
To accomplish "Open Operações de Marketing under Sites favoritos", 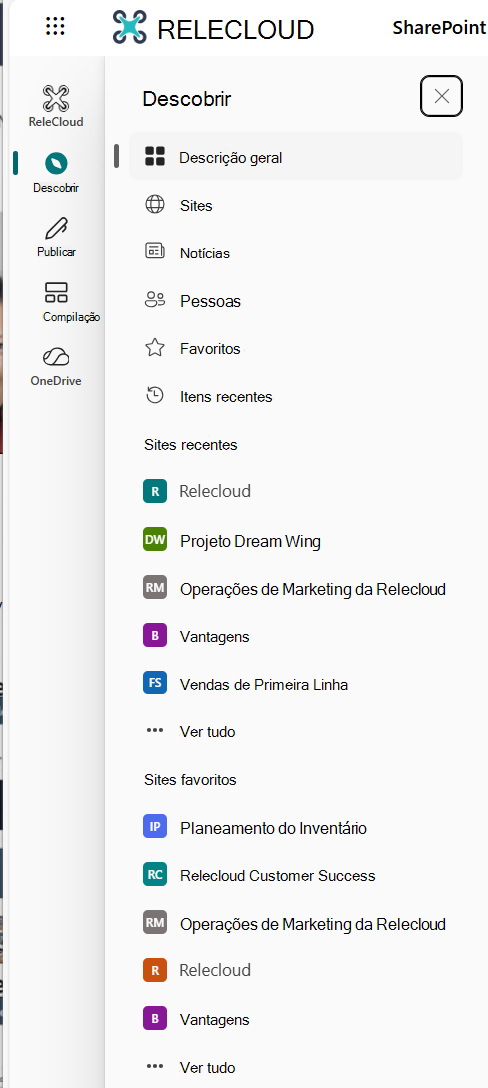I will (296, 924).
